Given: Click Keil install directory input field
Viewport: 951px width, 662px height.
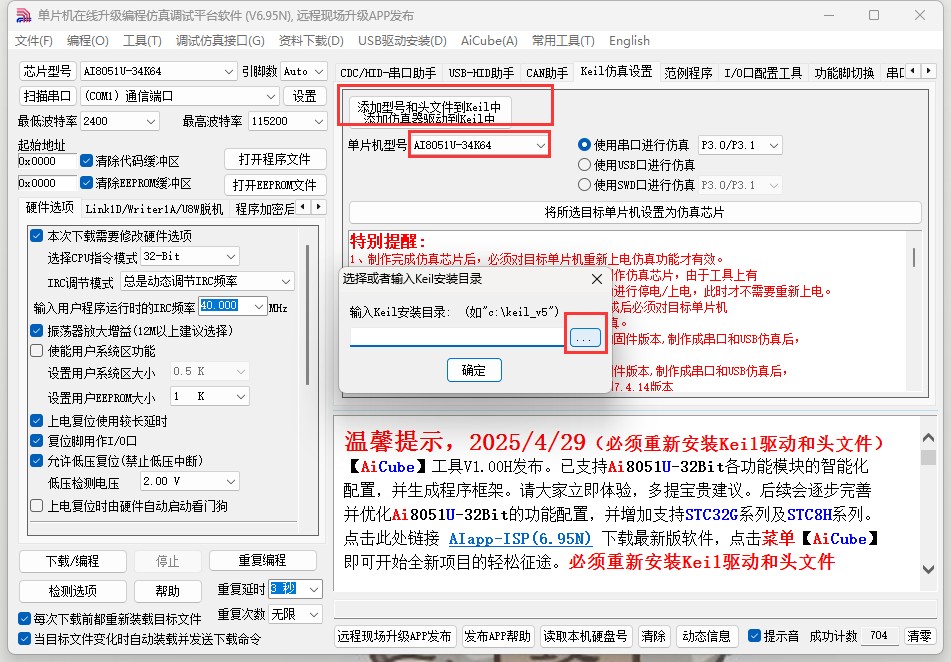Looking at the screenshot, I should point(457,337).
